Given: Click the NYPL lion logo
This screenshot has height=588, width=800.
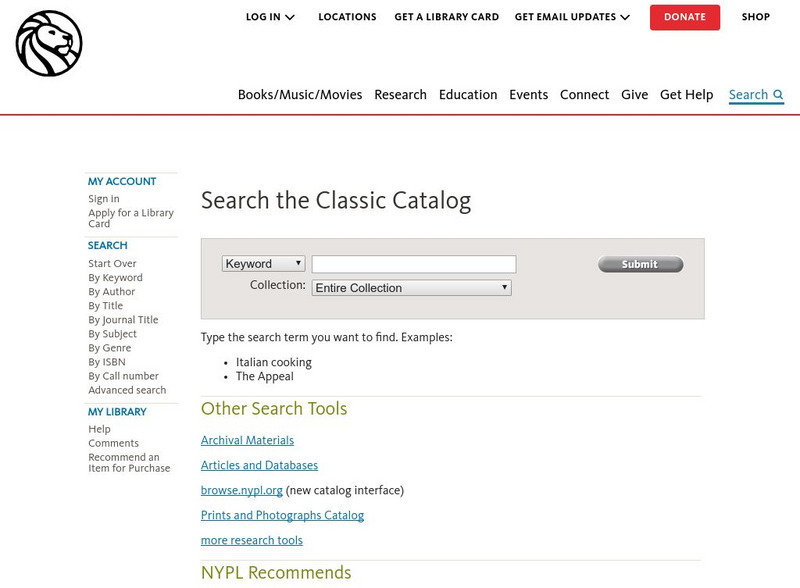Looking at the screenshot, I should pyautogui.click(x=49, y=43).
